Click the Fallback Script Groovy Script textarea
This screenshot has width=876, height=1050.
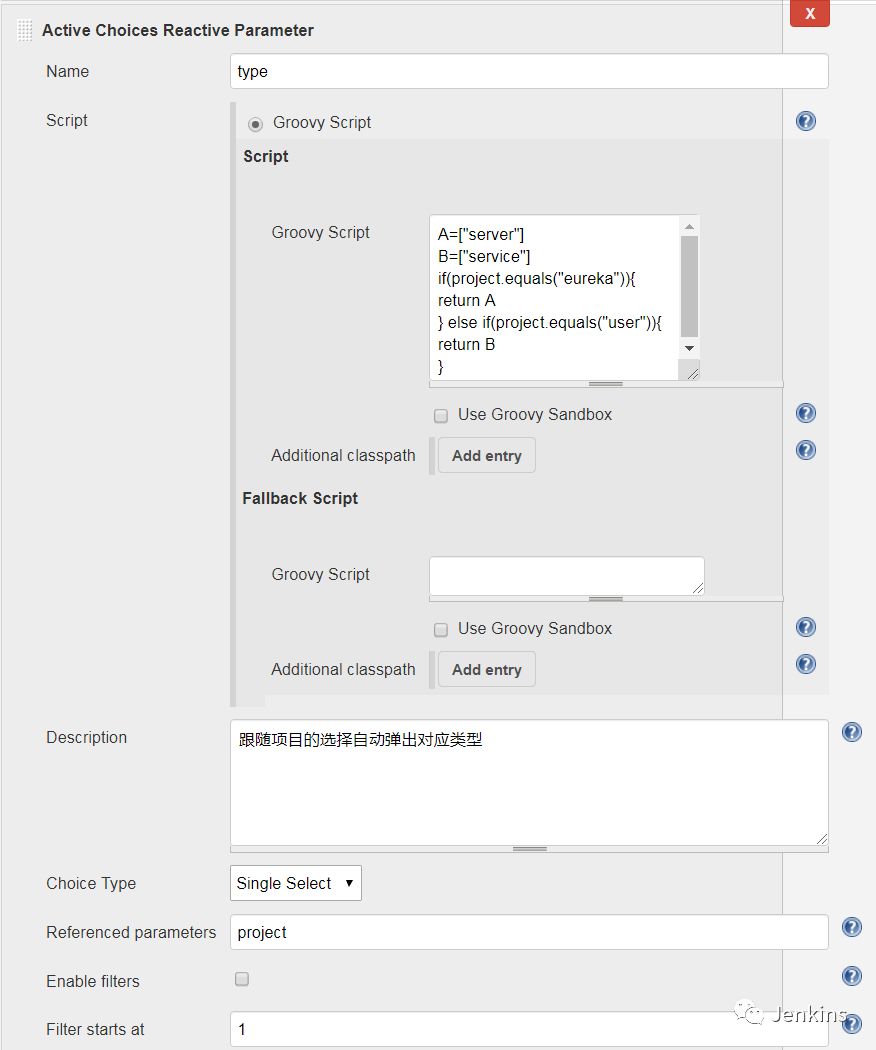pyautogui.click(x=566, y=575)
